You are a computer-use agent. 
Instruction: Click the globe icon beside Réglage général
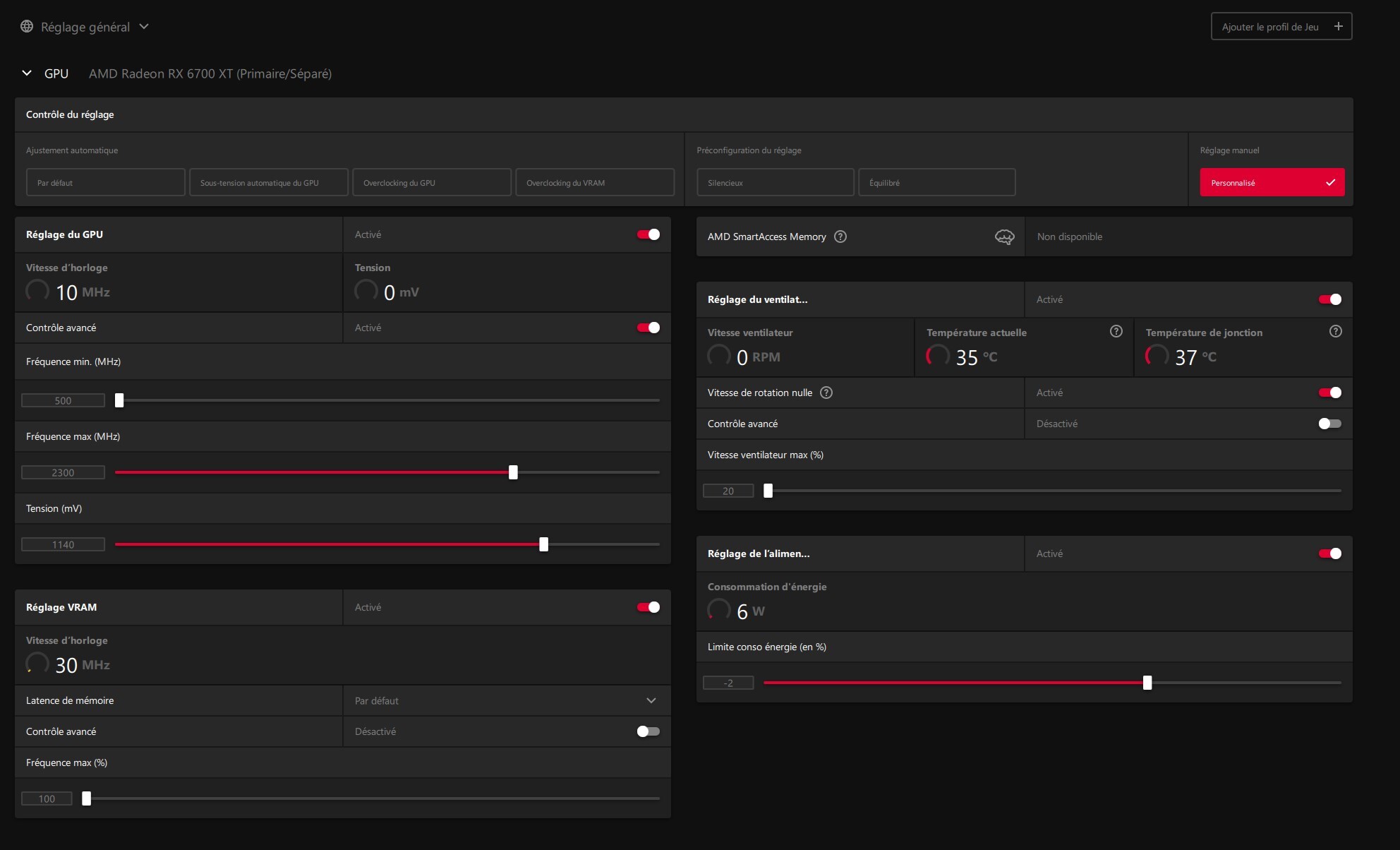coord(27,27)
